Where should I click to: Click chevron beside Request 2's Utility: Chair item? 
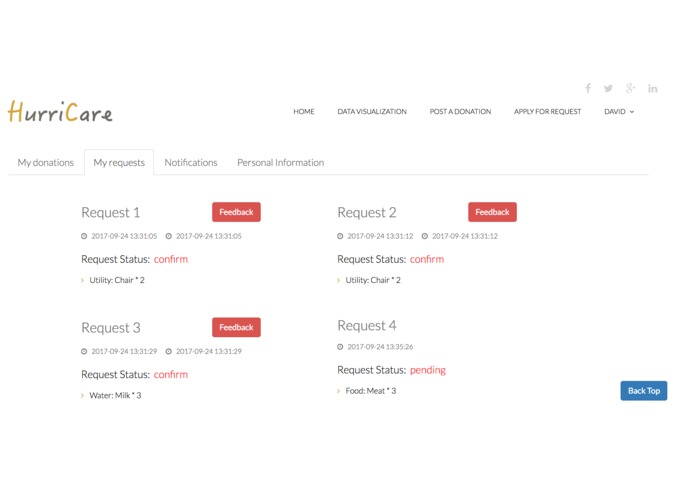tap(339, 280)
